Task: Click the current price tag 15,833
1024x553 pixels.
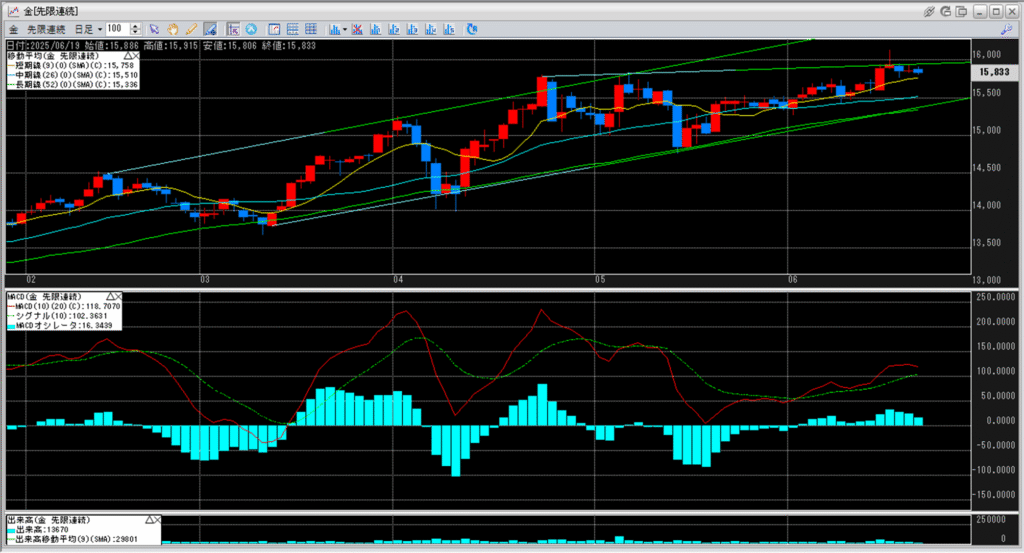Action: pyautogui.click(x=994, y=72)
